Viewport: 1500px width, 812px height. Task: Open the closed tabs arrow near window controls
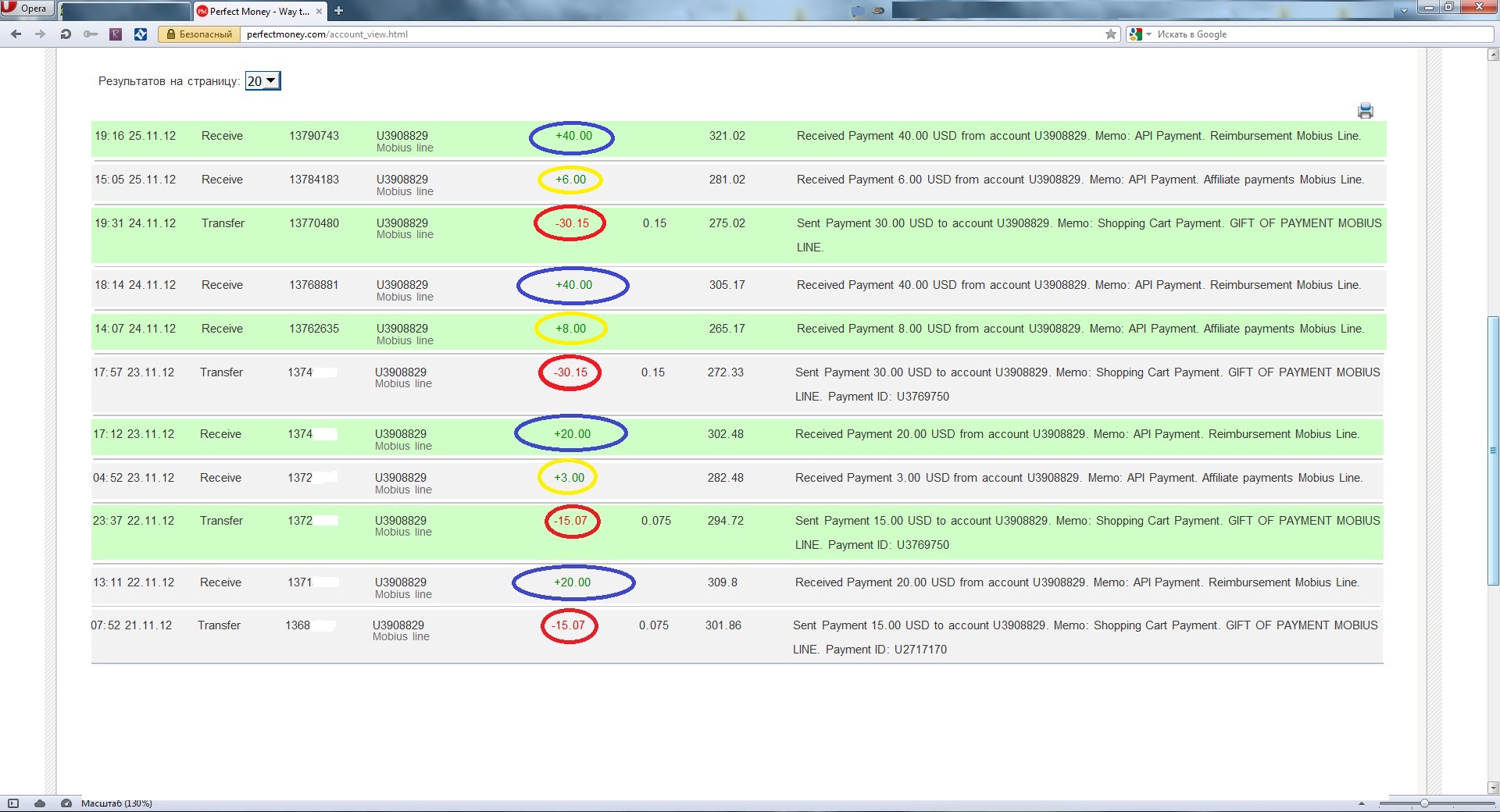click(1404, 11)
